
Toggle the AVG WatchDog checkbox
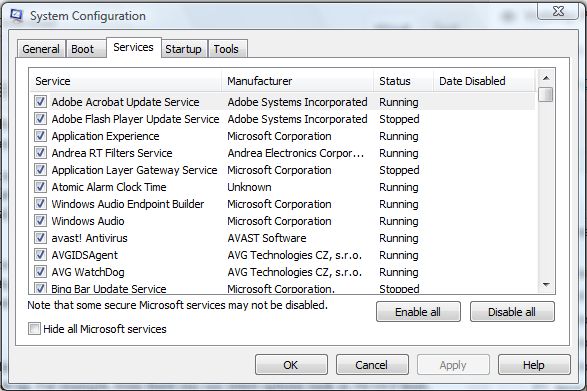[40, 272]
